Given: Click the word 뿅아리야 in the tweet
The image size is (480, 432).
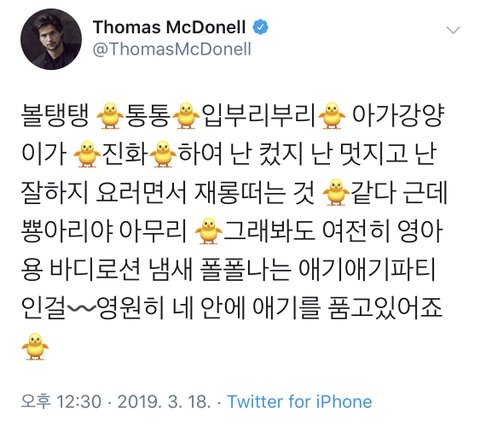Looking at the screenshot, I should click(67, 231).
